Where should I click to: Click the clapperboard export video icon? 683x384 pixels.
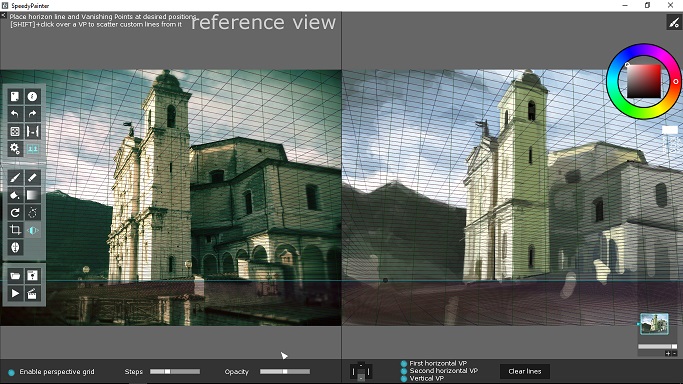coord(32,293)
